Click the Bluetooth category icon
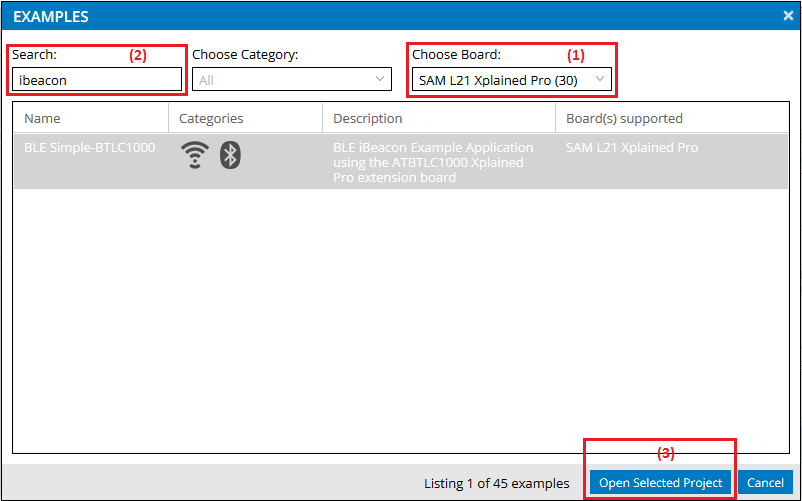The width and height of the screenshot is (802, 501). [230, 155]
